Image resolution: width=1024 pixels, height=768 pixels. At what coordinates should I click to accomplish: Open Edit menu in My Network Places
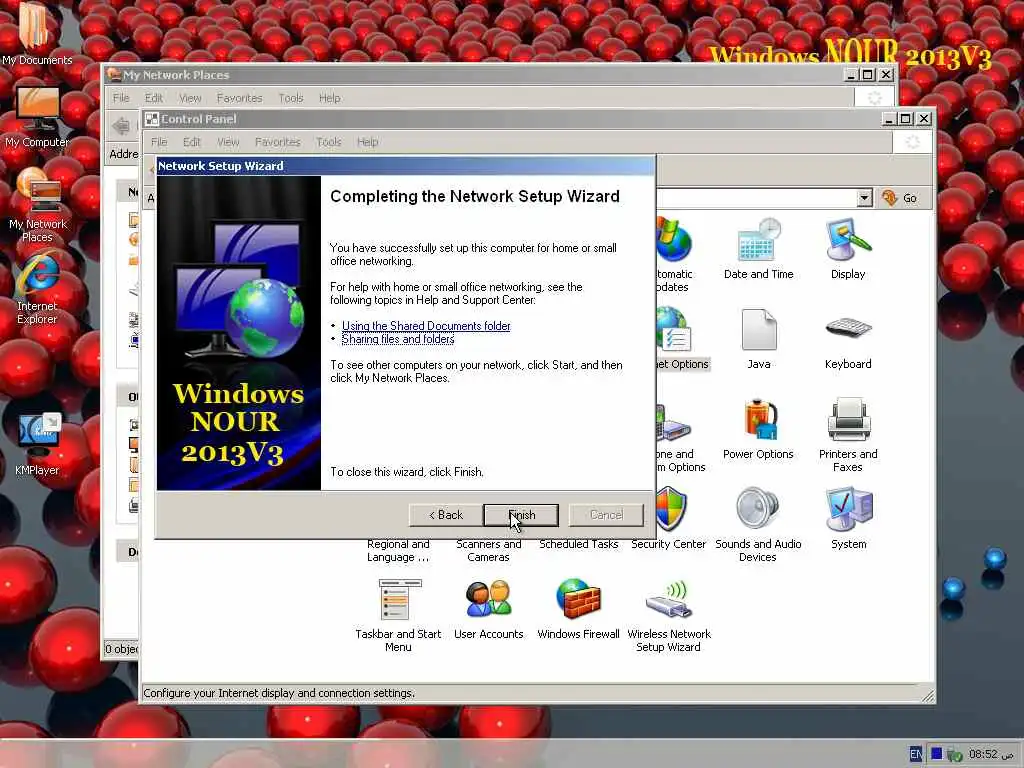tap(153, 98)
